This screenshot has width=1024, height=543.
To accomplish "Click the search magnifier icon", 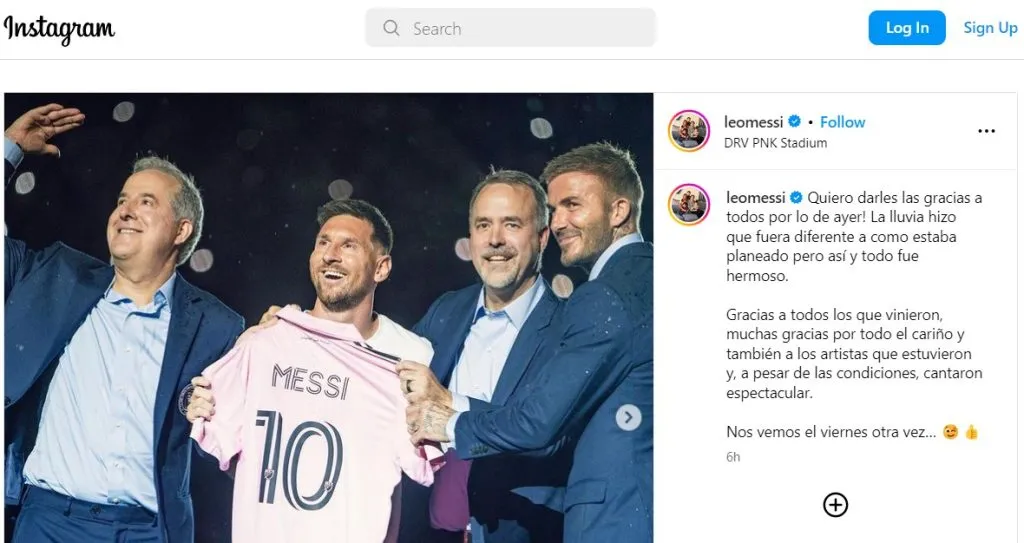I will point(392,28).
